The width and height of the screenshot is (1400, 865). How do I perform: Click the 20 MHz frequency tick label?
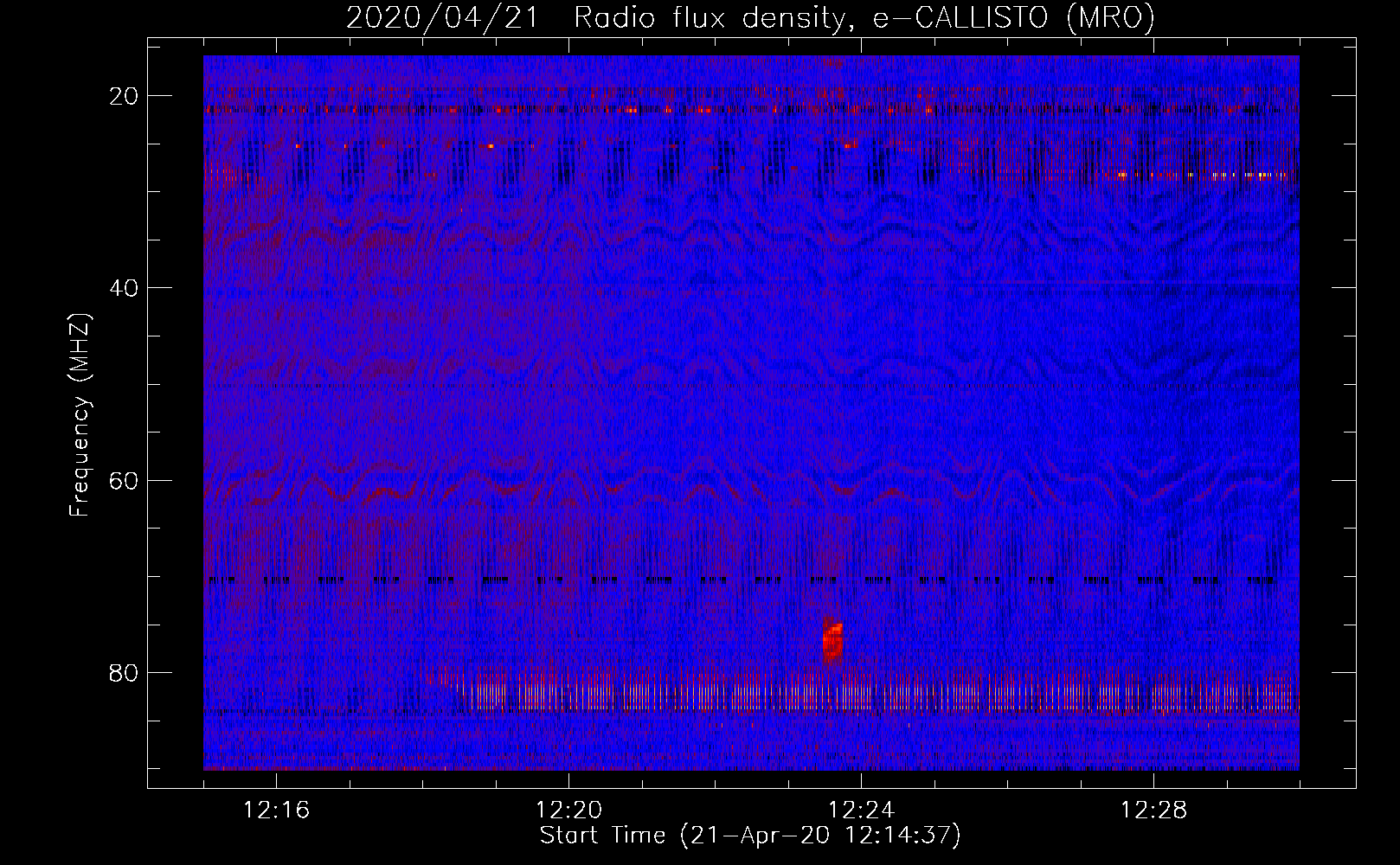click(124, 96)
